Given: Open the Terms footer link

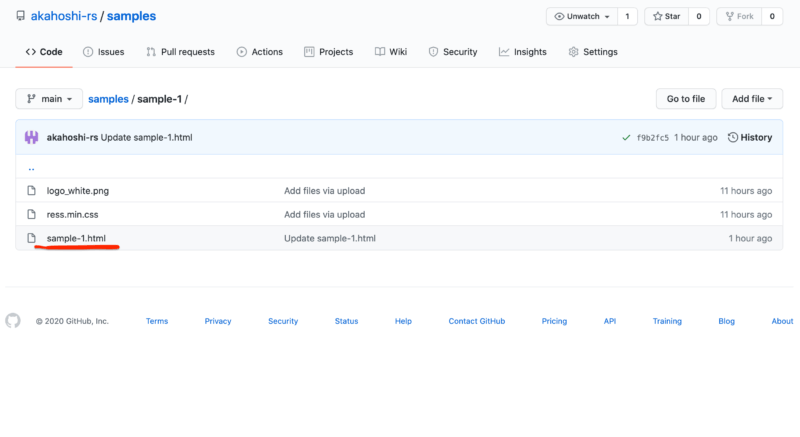Looking at the screenshot, I should pyautogui.click(x=157, y=321).
